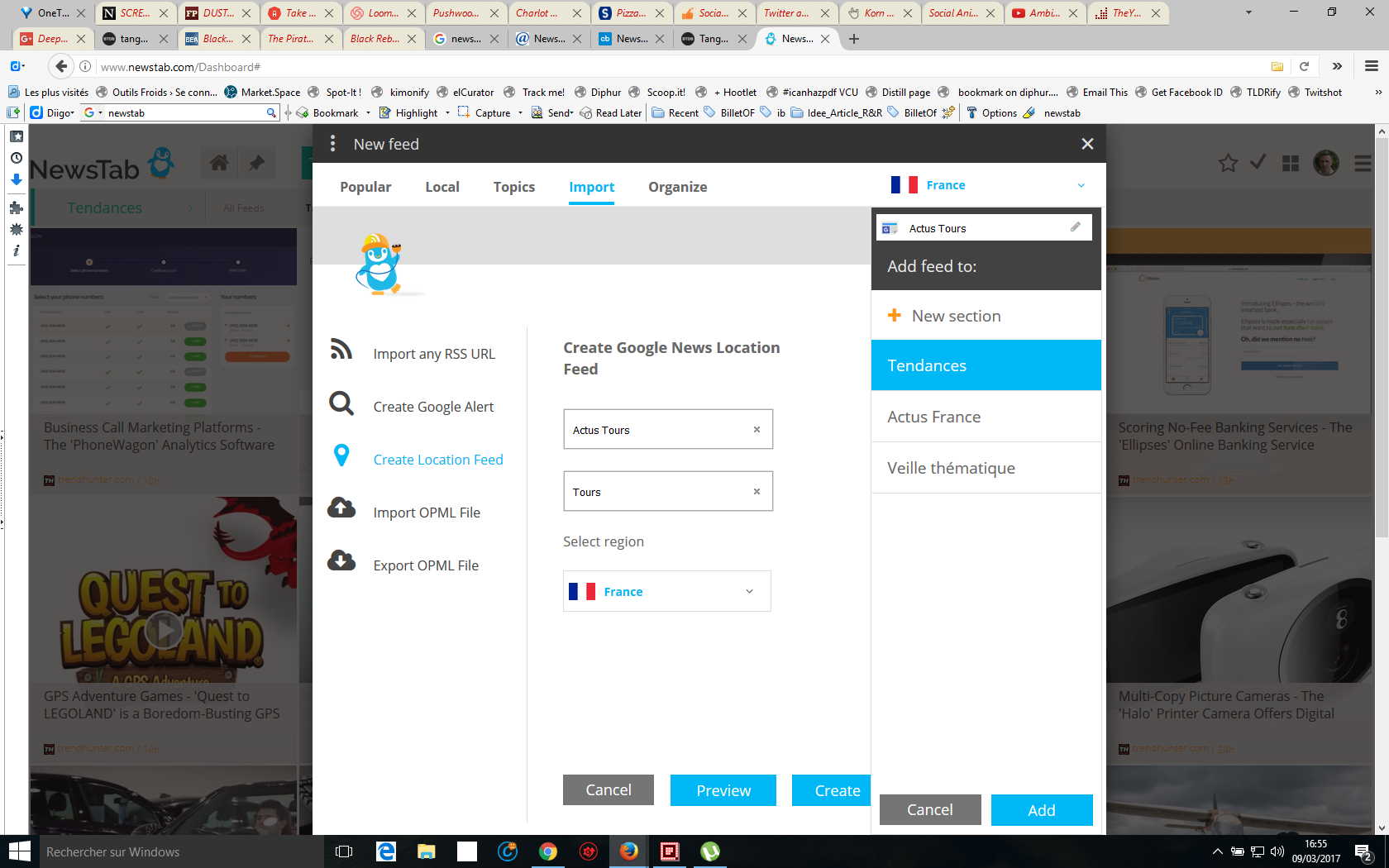1389x868 pixels.
Task: Open the user avatar in NewsTab header
Action: point(1326,163)
